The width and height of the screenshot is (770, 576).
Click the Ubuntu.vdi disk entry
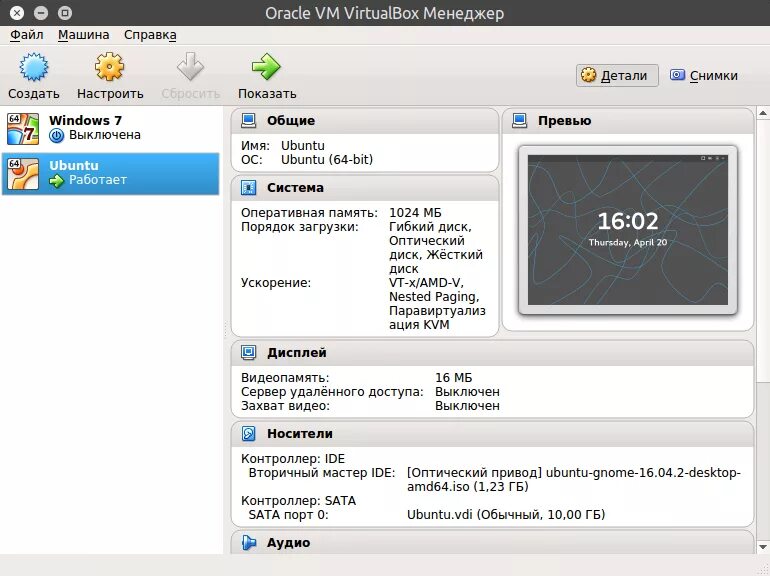[506, 515]
